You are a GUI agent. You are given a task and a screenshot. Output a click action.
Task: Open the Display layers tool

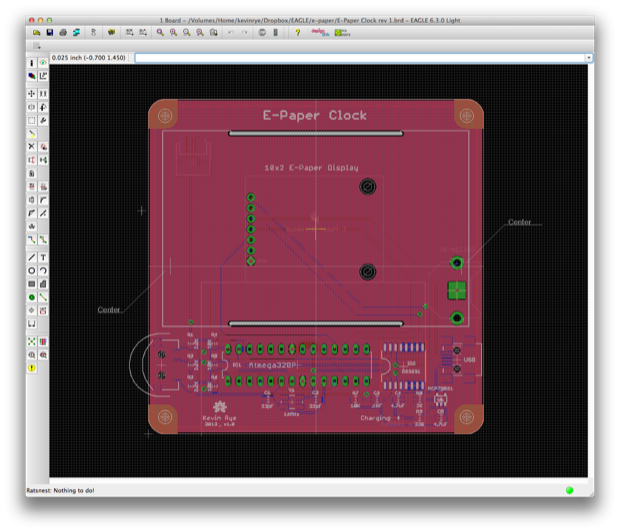click(32, 76)
